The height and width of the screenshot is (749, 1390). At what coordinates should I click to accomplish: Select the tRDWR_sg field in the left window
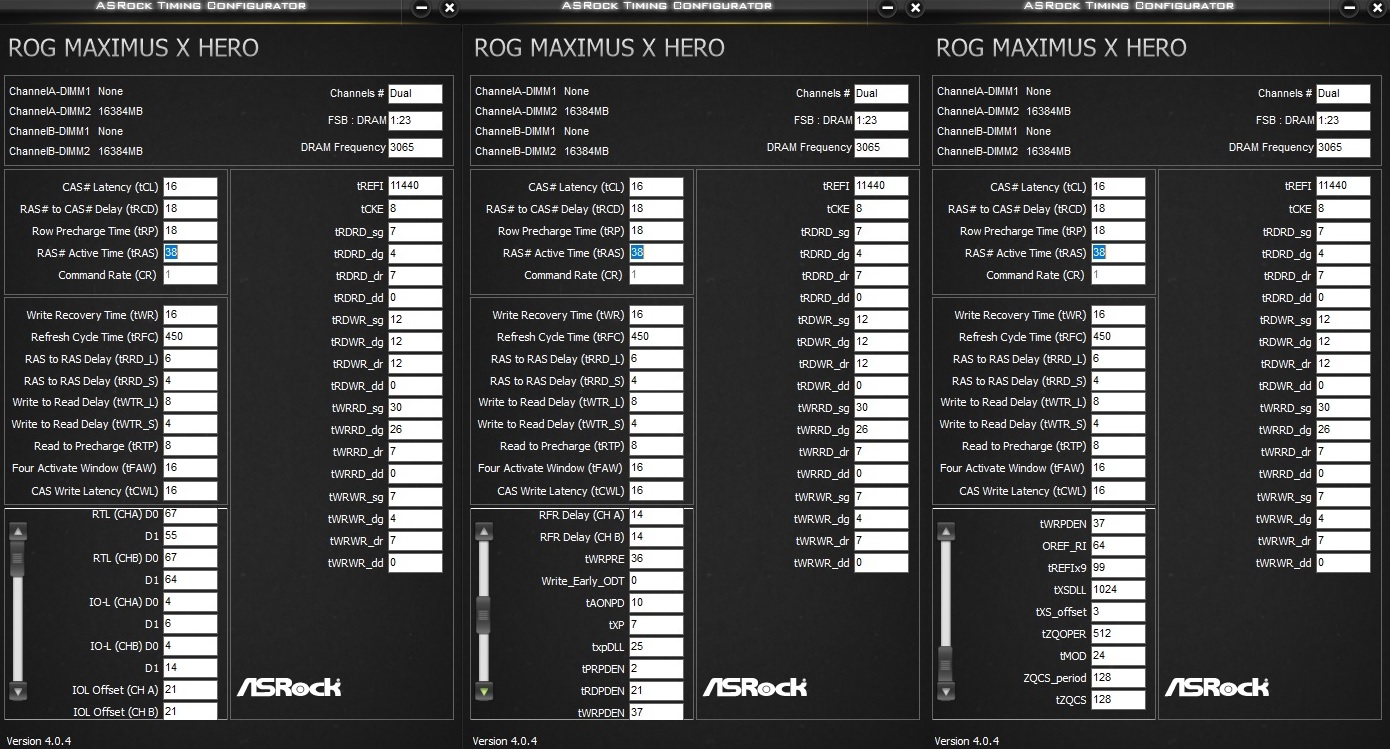coord(415,320)
